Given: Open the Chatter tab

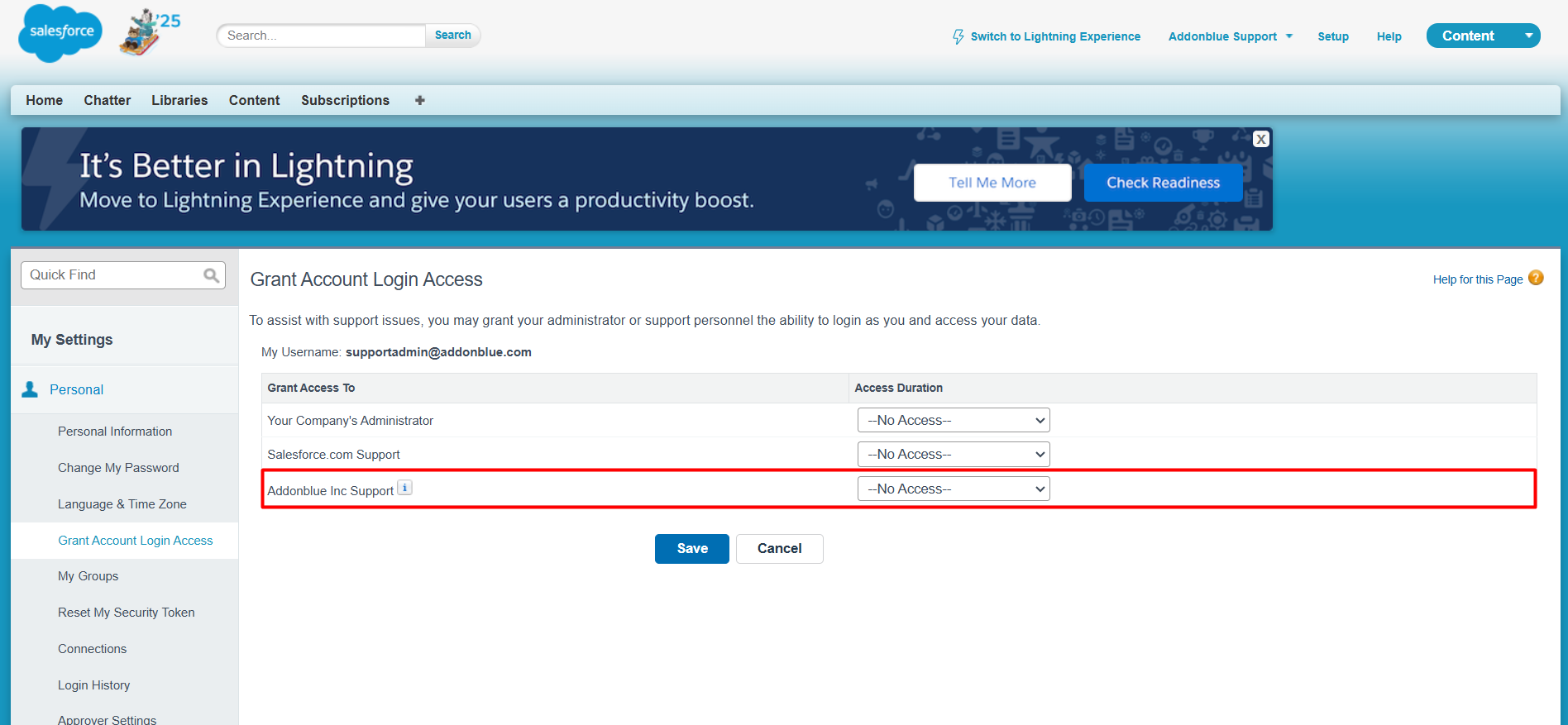Looking at the screenshot, I should pos(108,100).
